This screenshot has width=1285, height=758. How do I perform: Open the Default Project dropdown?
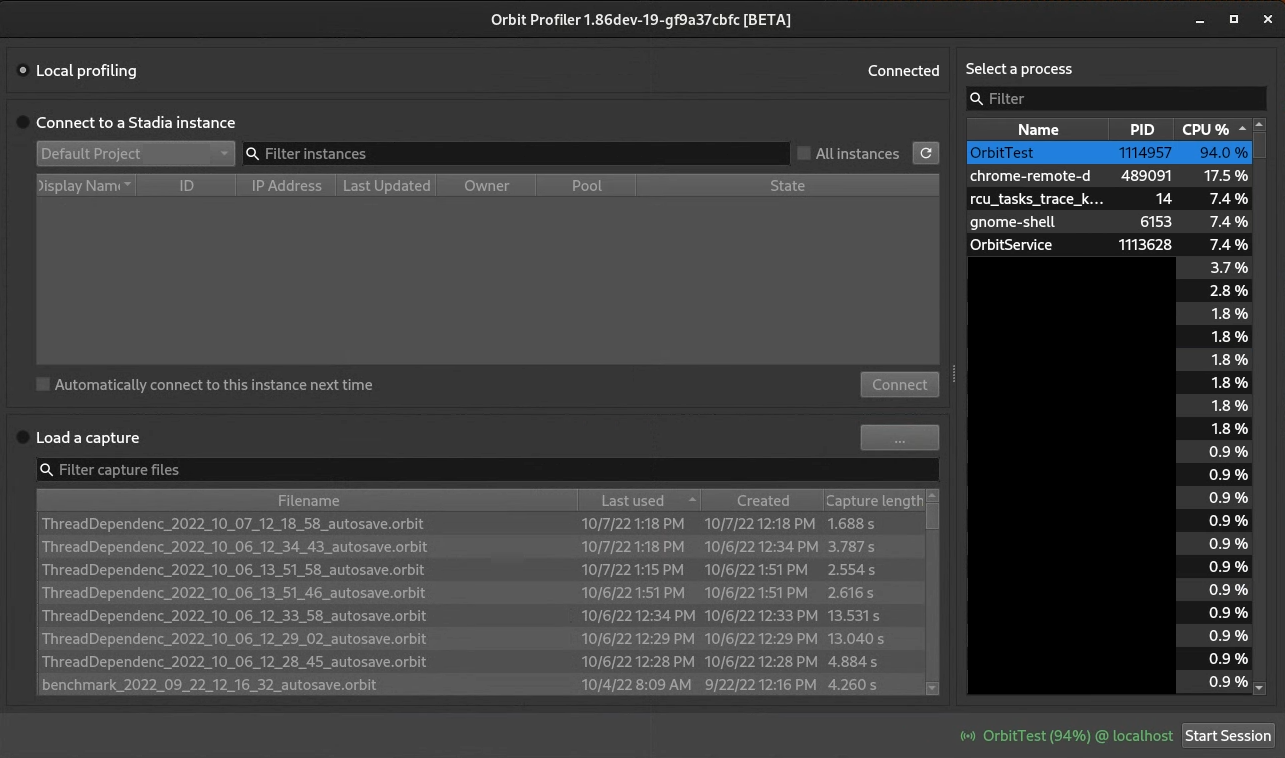point(136,154)
